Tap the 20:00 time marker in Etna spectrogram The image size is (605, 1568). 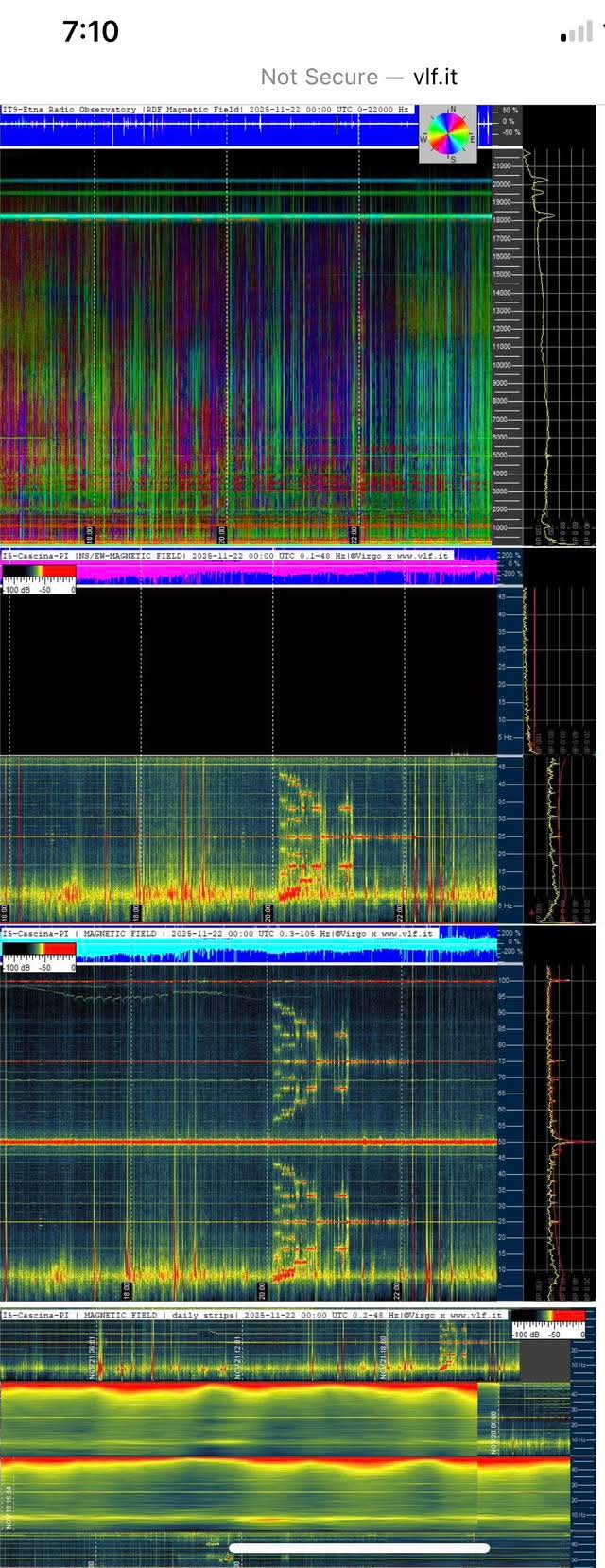pos(222,533)
